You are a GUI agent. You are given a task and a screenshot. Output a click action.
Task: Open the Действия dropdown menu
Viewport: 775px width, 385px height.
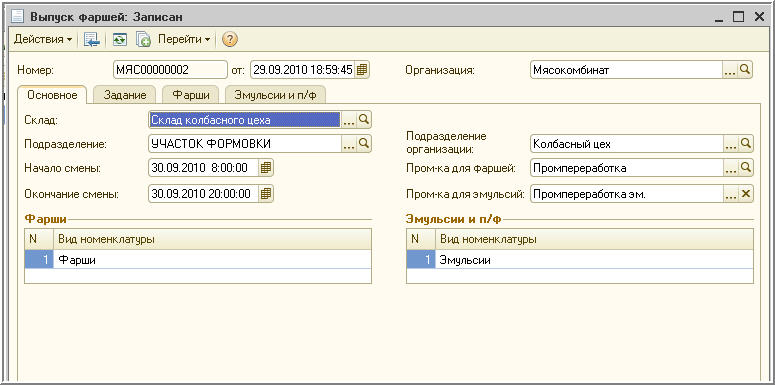pyautogui.click(x=43, y=40)
